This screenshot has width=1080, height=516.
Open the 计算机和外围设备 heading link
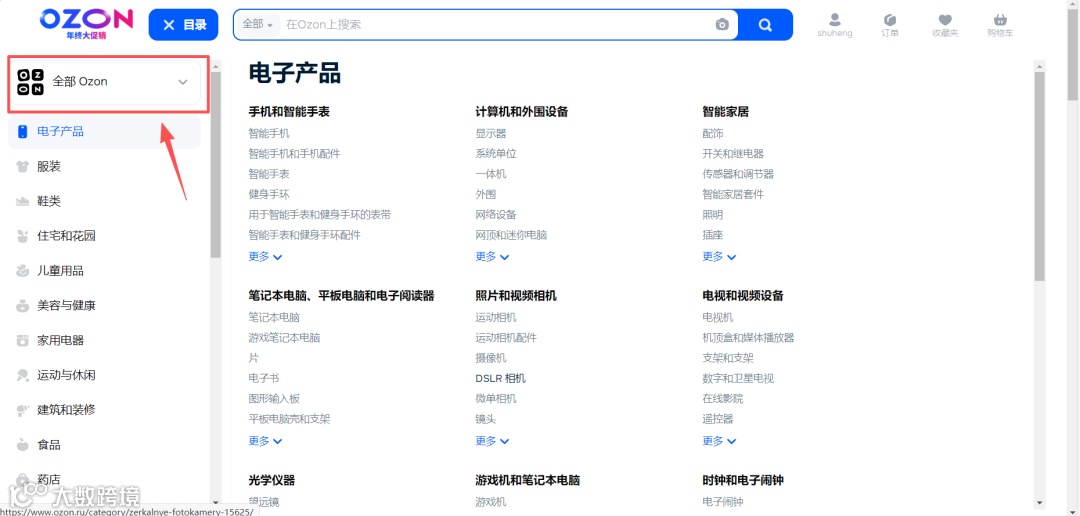point(521,112)
